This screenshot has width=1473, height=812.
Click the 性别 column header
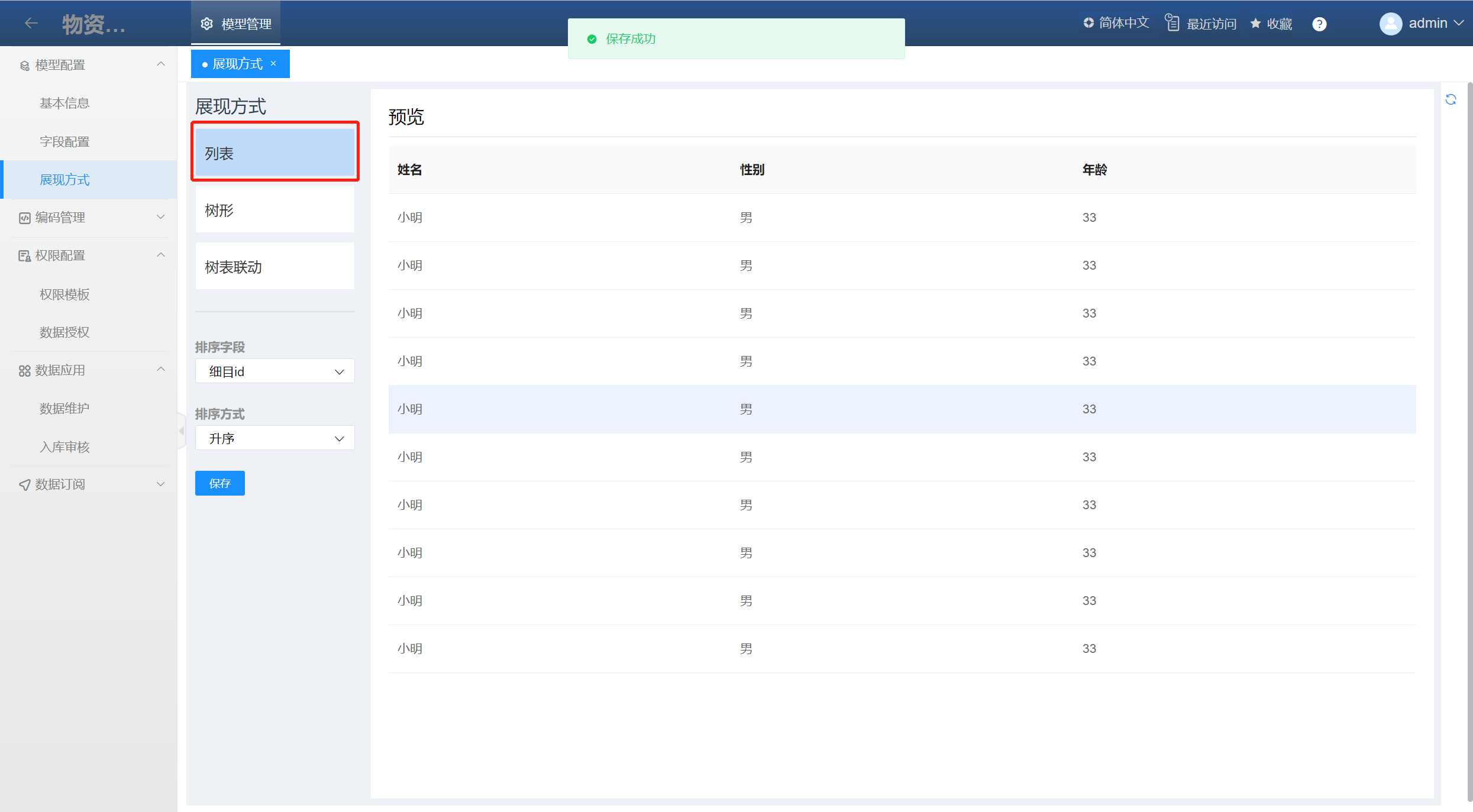click(x=752, y=170)
